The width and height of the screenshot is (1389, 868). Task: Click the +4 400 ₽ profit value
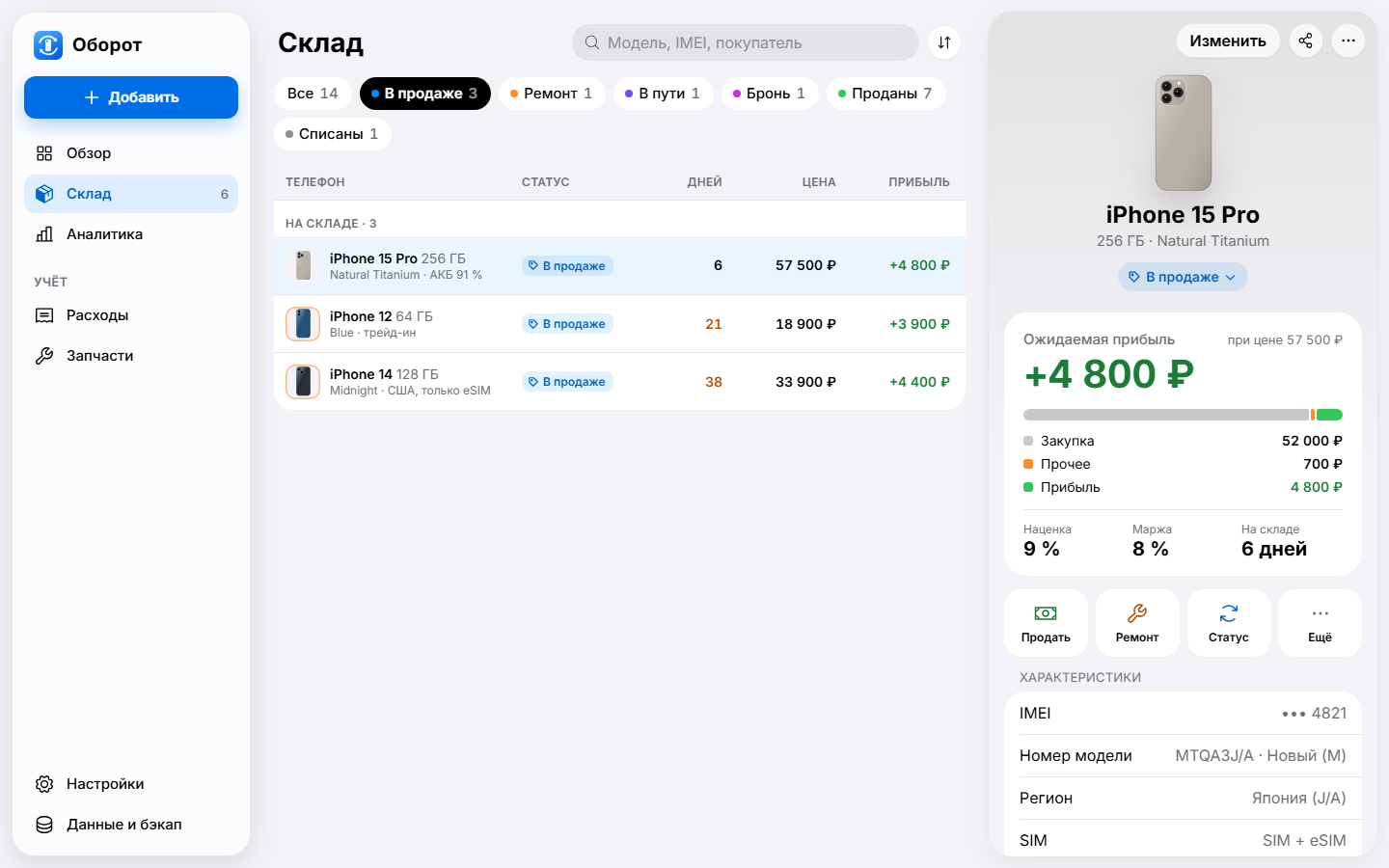[919, 382]
